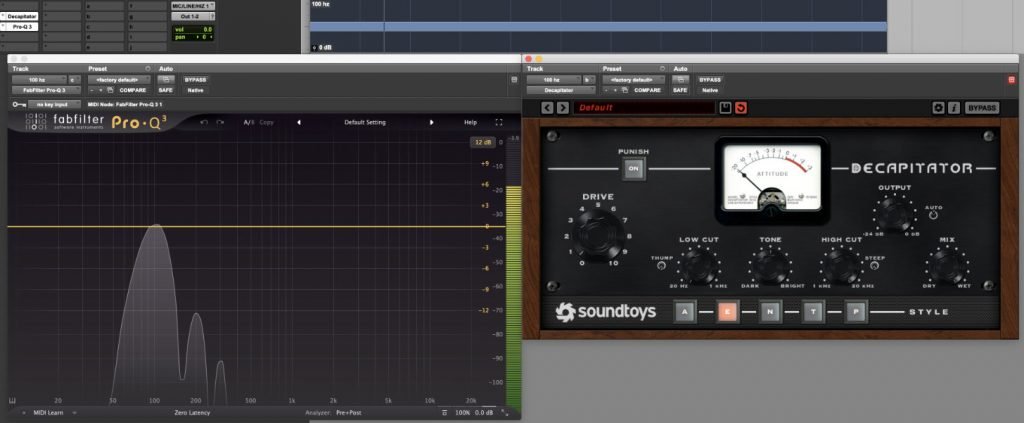Click the Decapitator preset settings circle icon
Screen dimensions: 1024x423
pyautogui.click(x=663, y=69)
